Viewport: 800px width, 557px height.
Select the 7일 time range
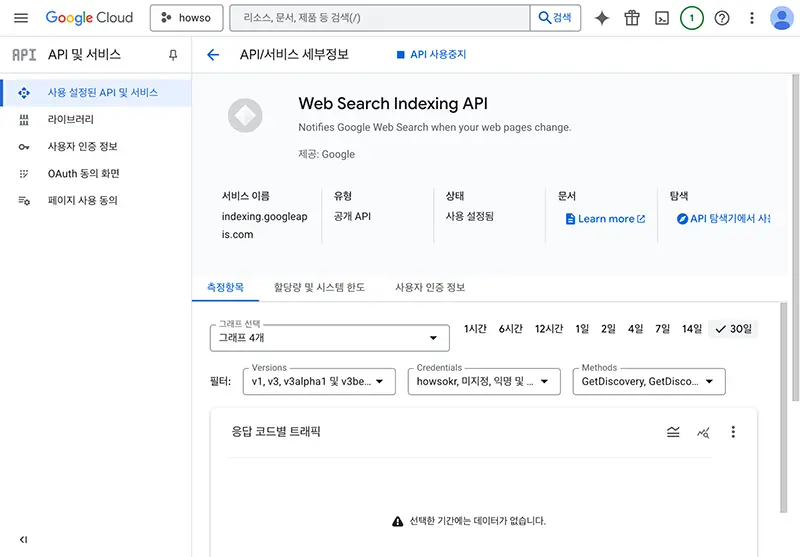coord(662,329)
